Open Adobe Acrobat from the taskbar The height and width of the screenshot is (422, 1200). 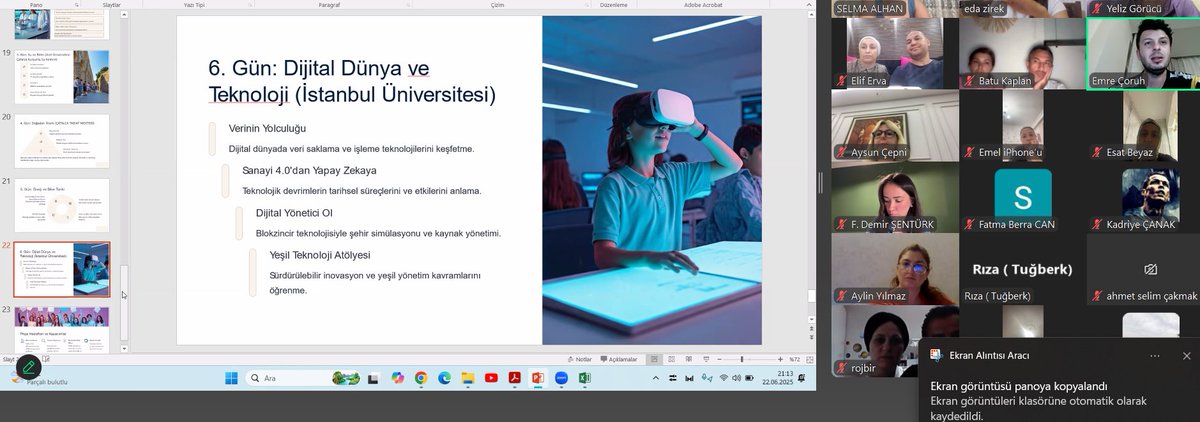pyautogui.click(x=515, y=378)
